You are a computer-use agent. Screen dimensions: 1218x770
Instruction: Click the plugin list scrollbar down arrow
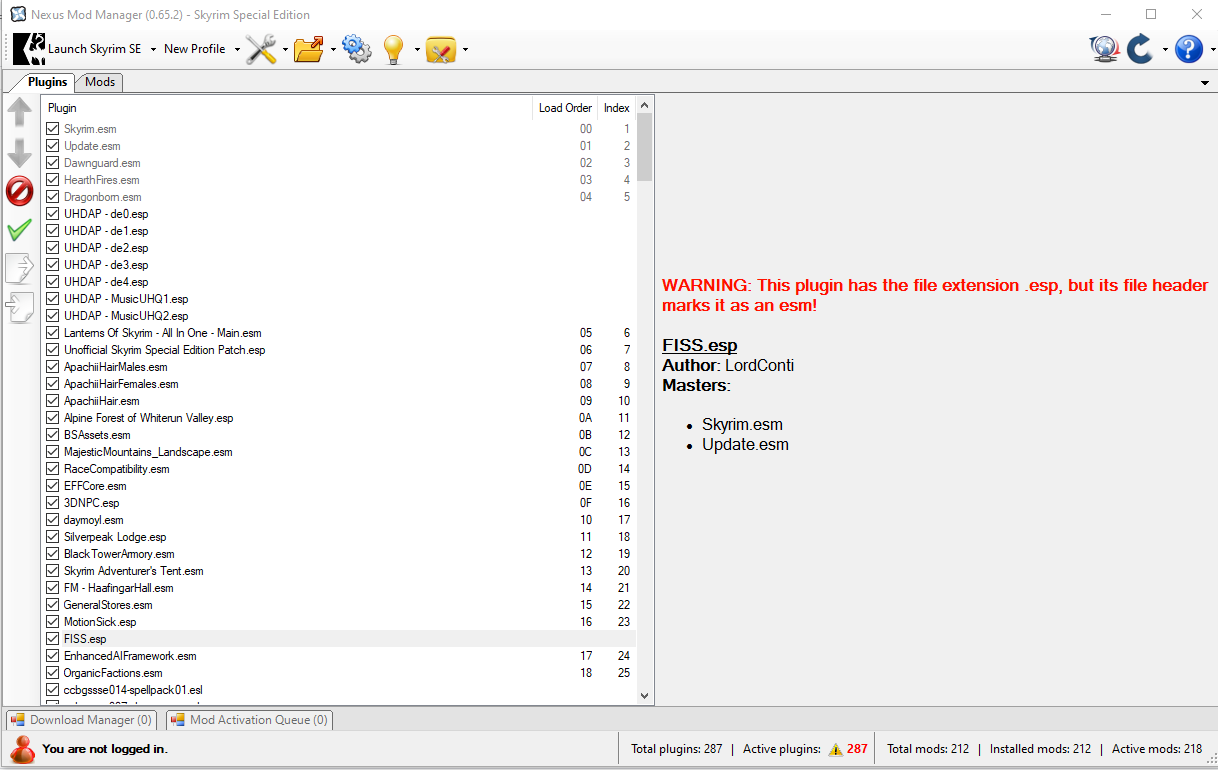point(645,695)
